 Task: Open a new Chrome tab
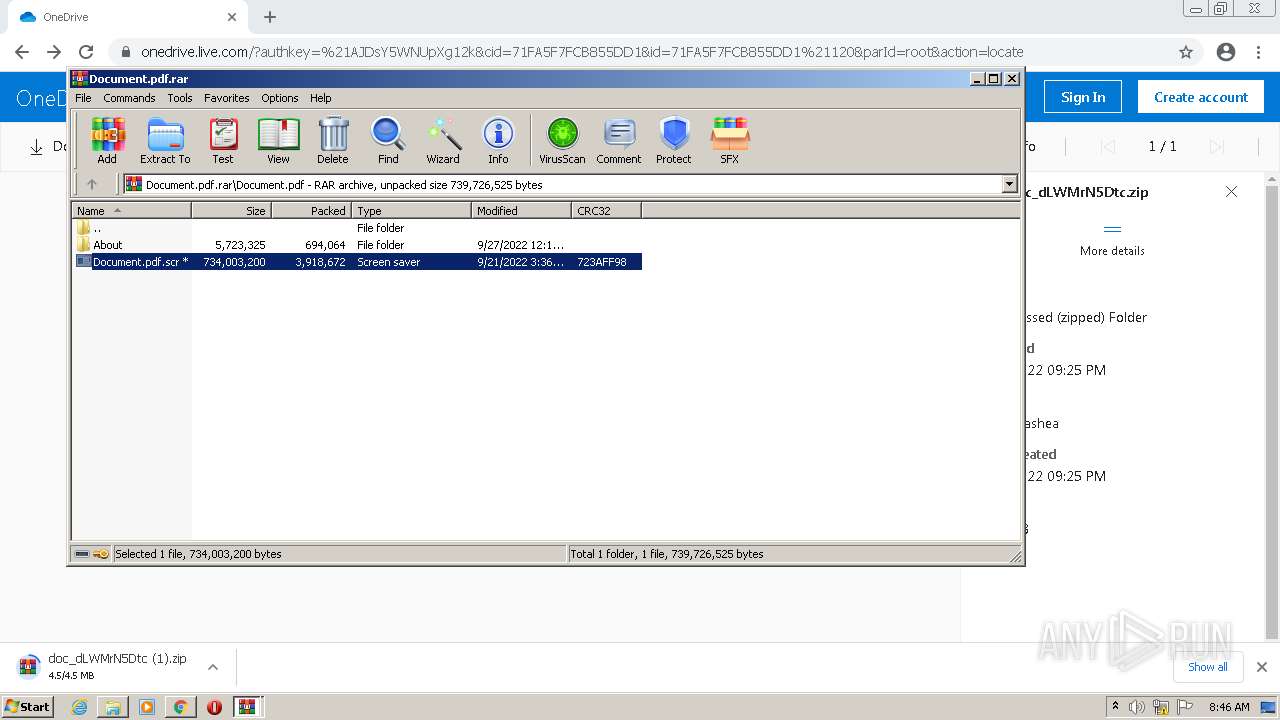pos(270,17)
